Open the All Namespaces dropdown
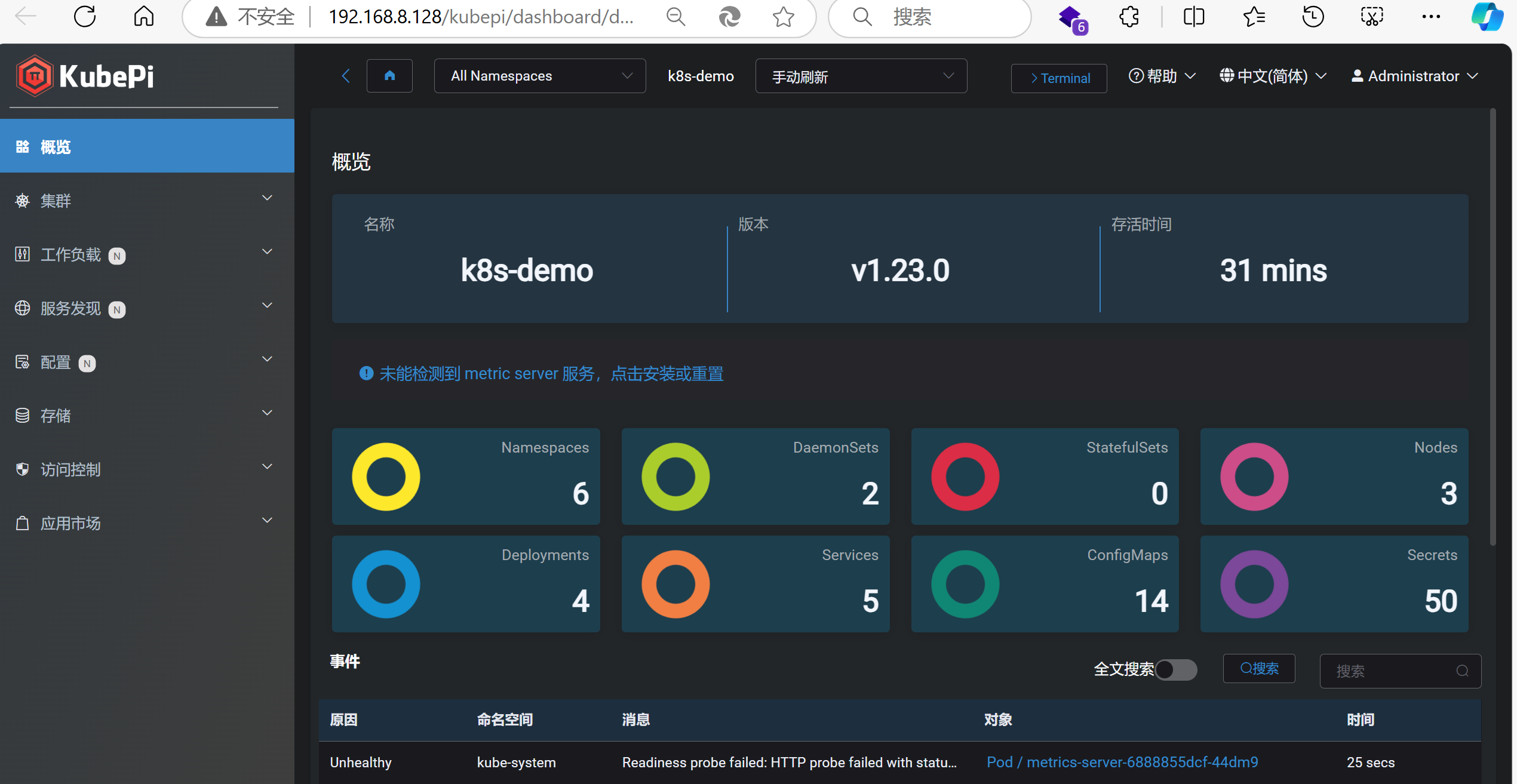The height and width of the screenshot is (784, 1517). [x=539, y=76]
